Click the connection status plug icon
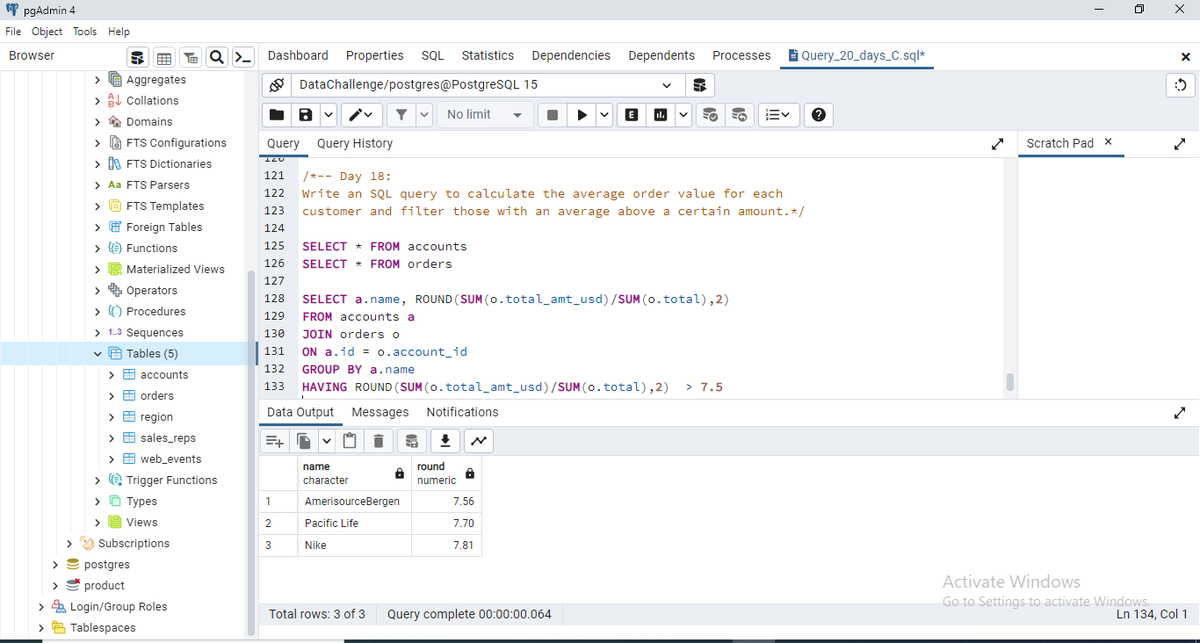1200x643 pixels. tap(276, 85)
